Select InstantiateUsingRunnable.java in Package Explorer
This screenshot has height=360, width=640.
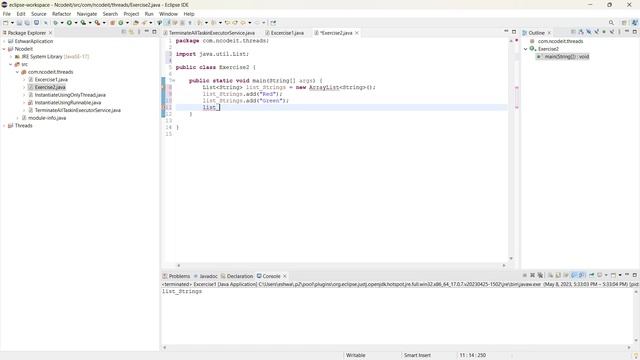pos(68,102)
